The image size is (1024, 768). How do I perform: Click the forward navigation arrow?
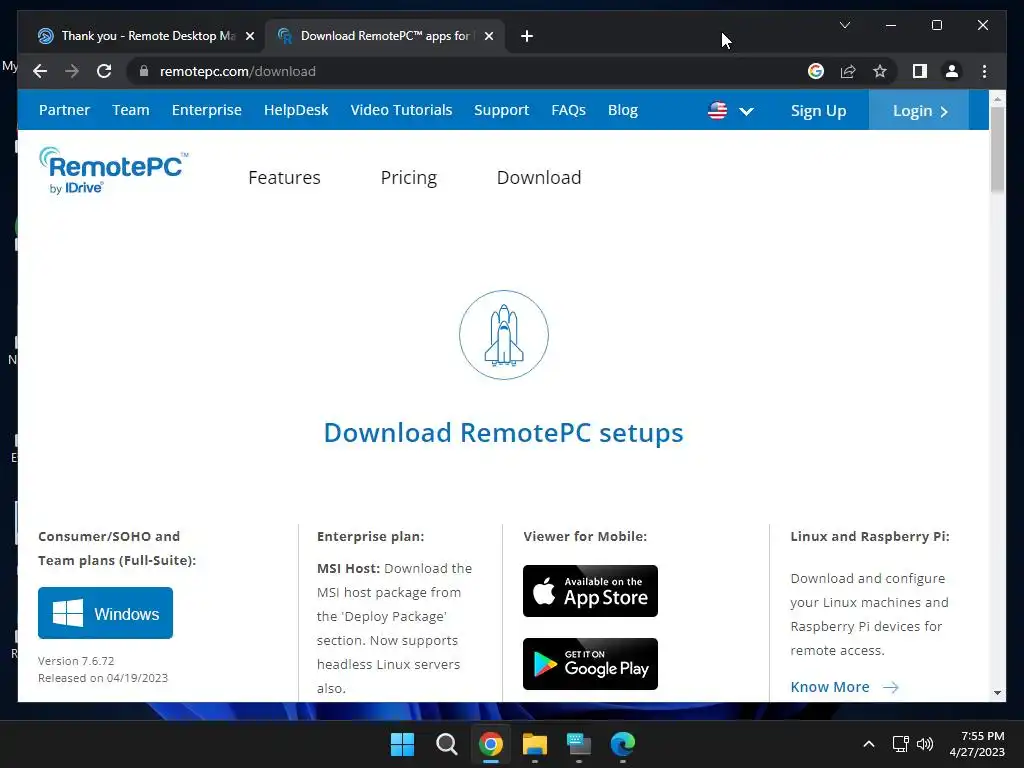tap(72, 71)
